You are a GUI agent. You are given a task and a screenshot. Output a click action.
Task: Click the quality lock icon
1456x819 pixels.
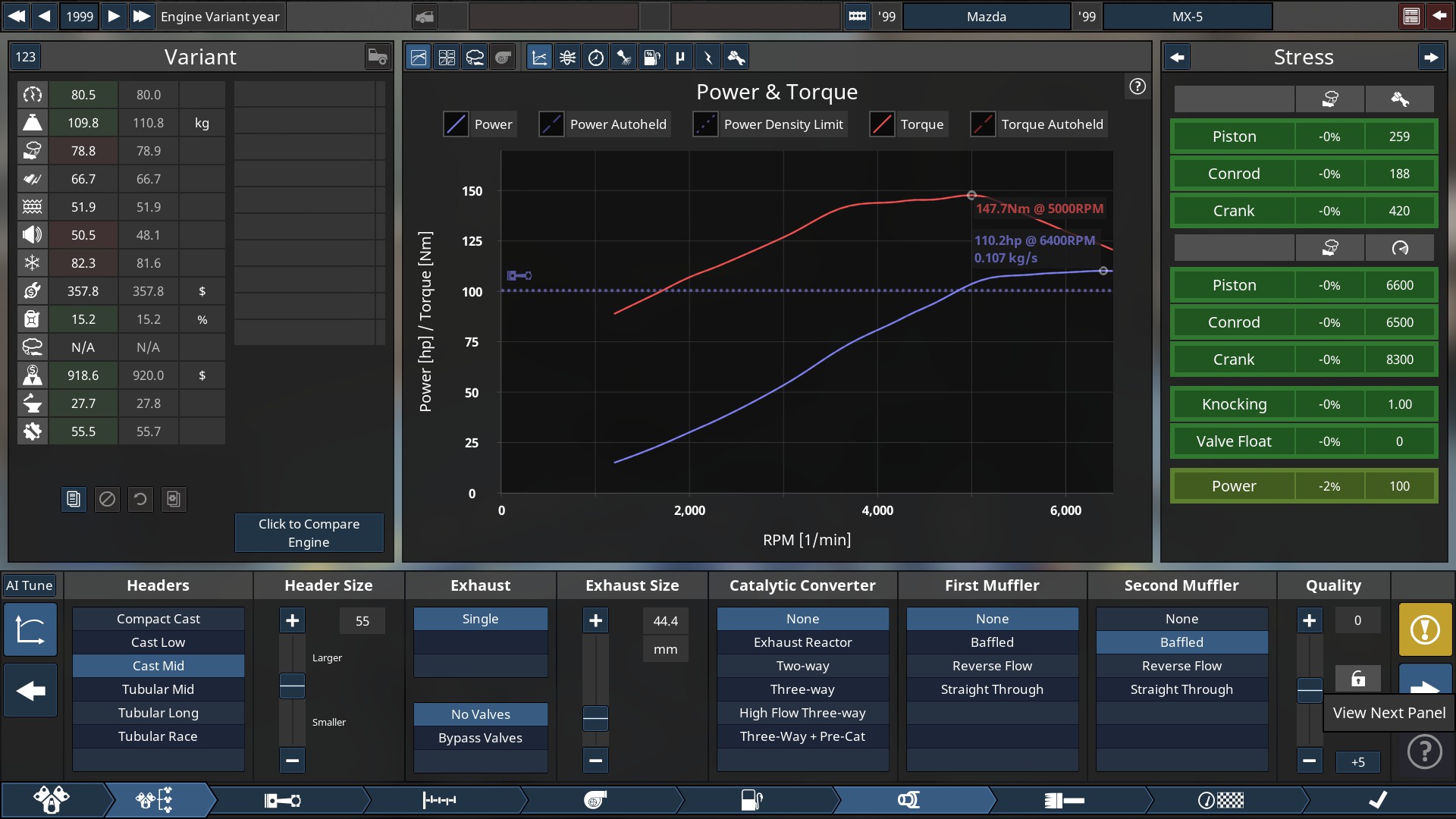[x=1357, y=678]
